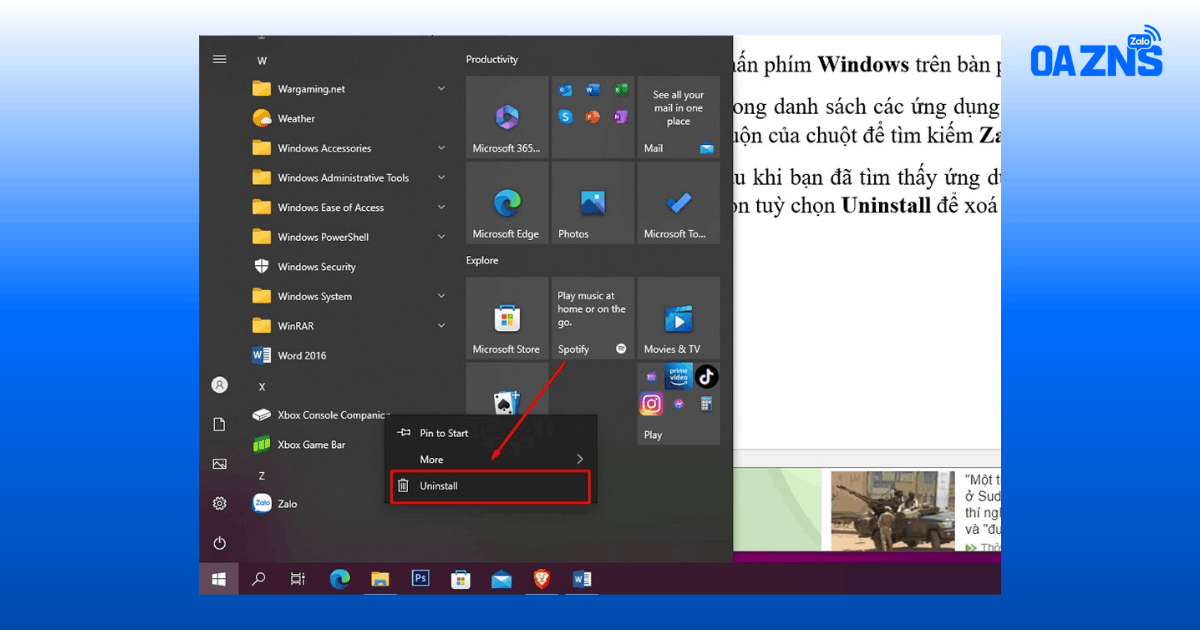
Task: Switch to Word on the taskbar
Action: [x=582, y=578]
